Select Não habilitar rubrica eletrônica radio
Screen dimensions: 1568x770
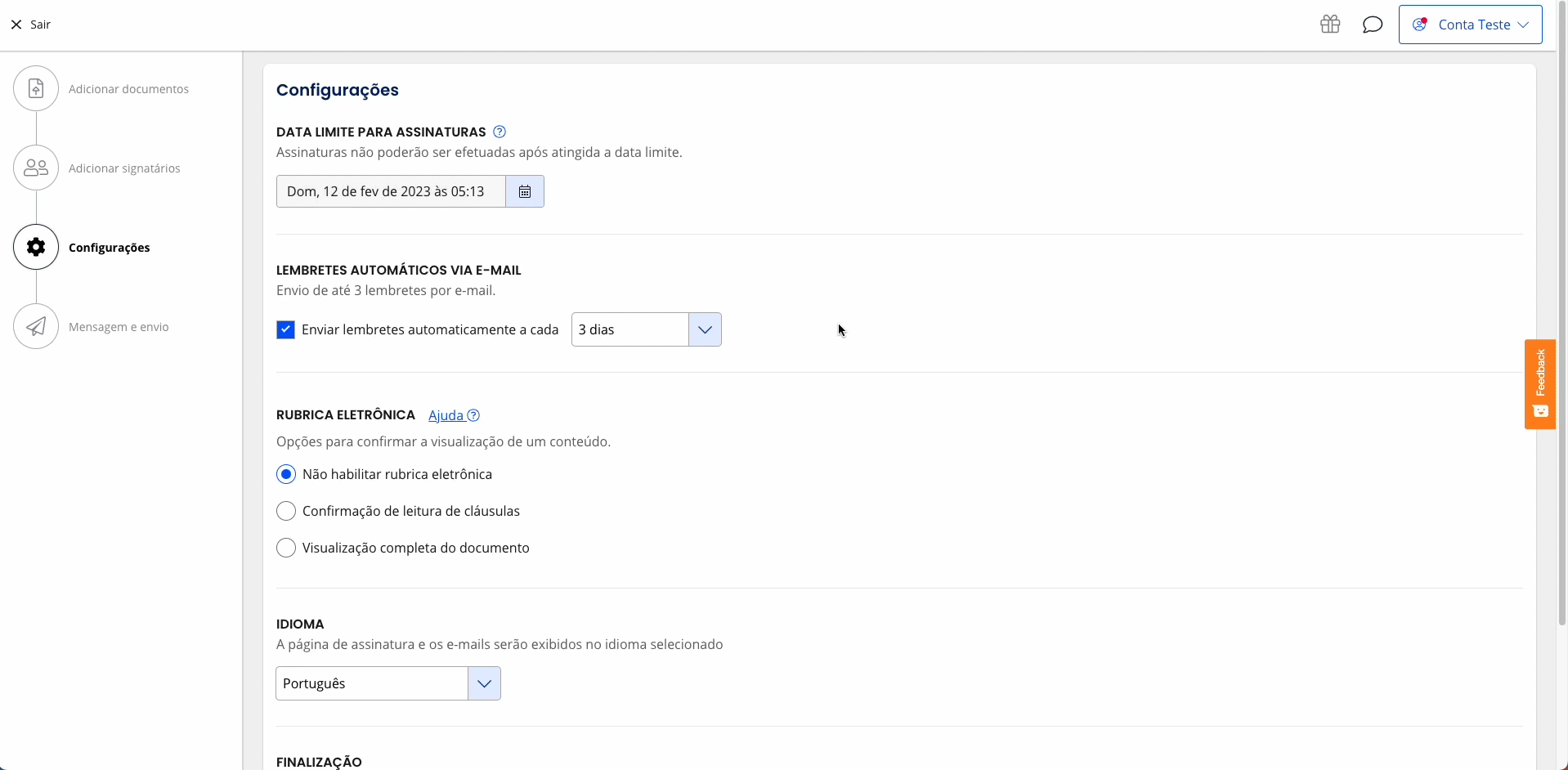286,474
